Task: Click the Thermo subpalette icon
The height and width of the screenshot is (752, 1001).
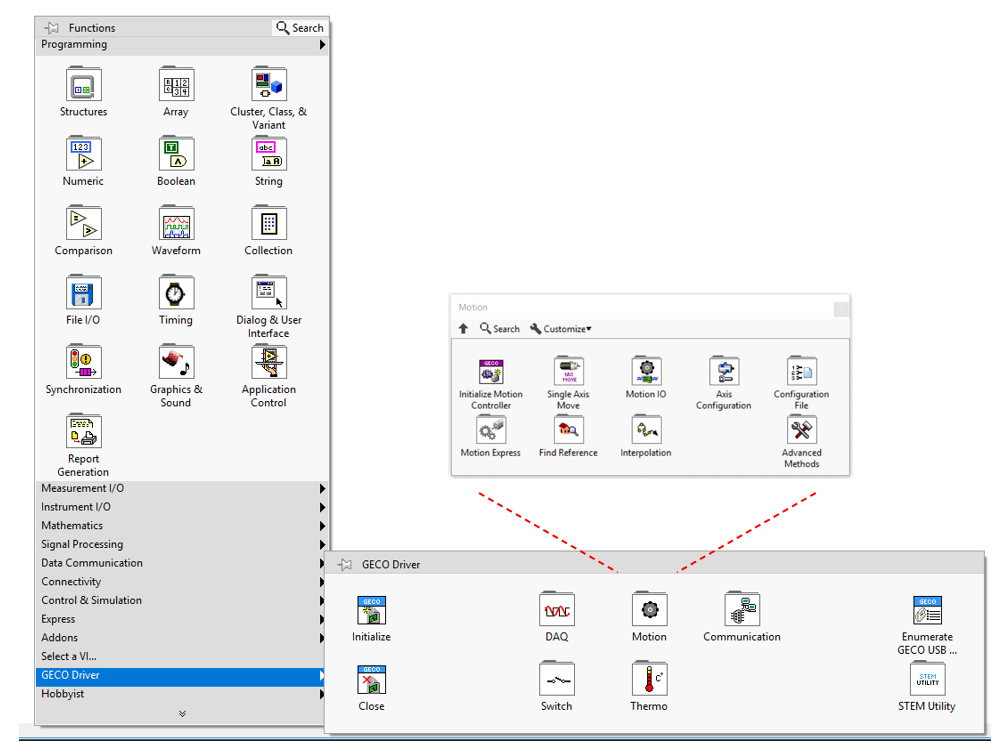Action: tap(648, 680)
